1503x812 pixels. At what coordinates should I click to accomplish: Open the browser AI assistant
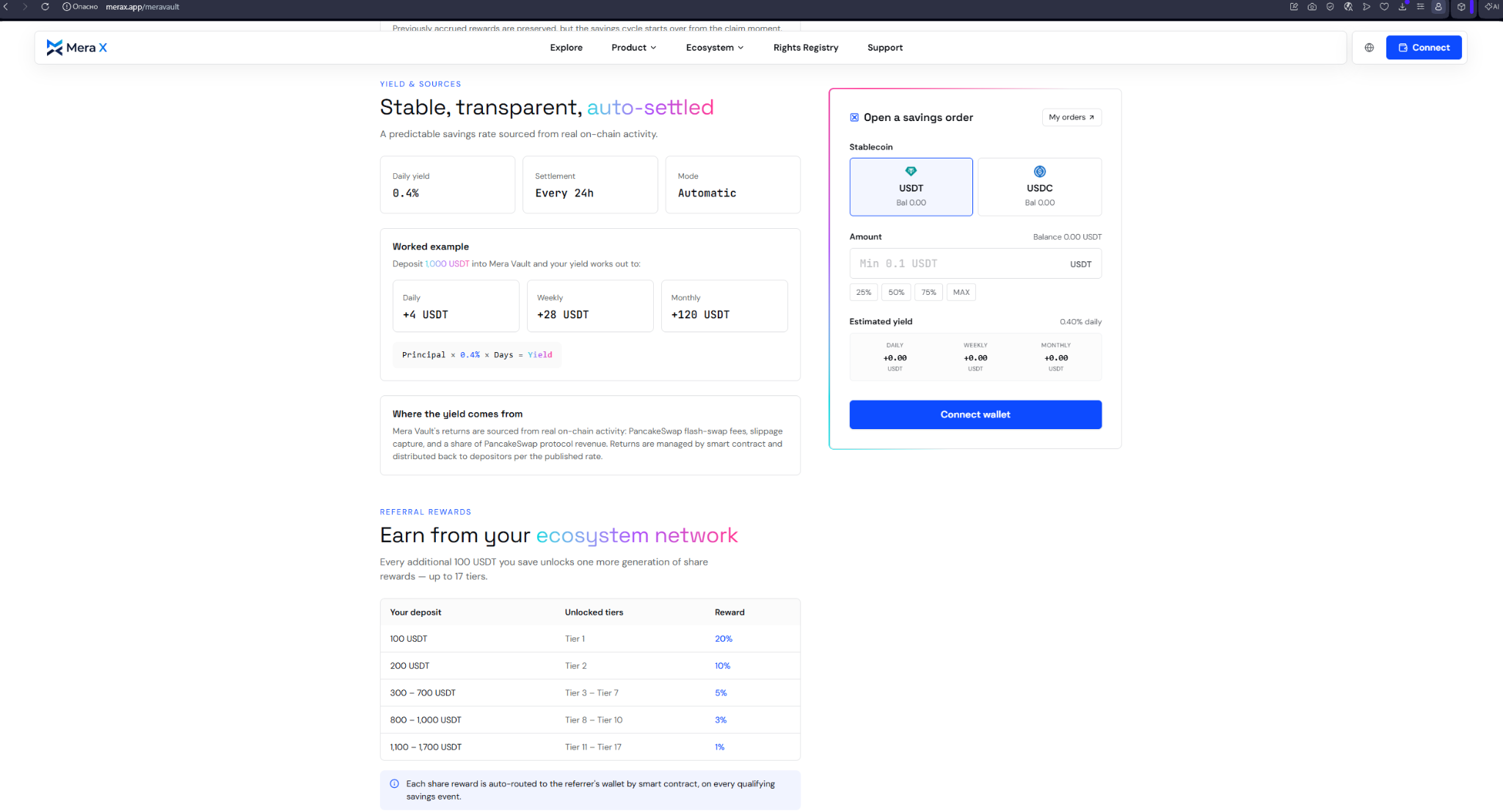1492,7
